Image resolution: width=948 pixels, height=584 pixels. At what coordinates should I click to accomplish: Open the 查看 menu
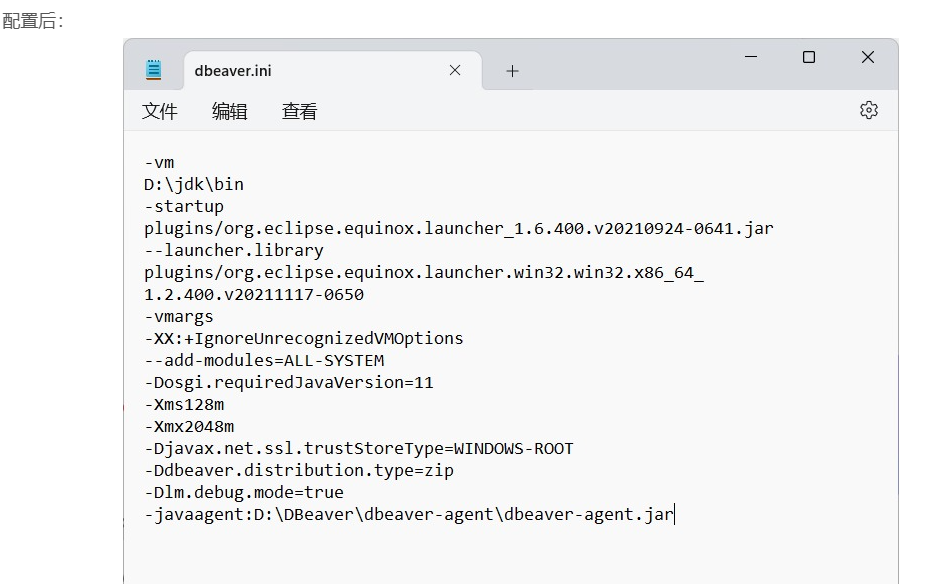[x=299, y=111]
